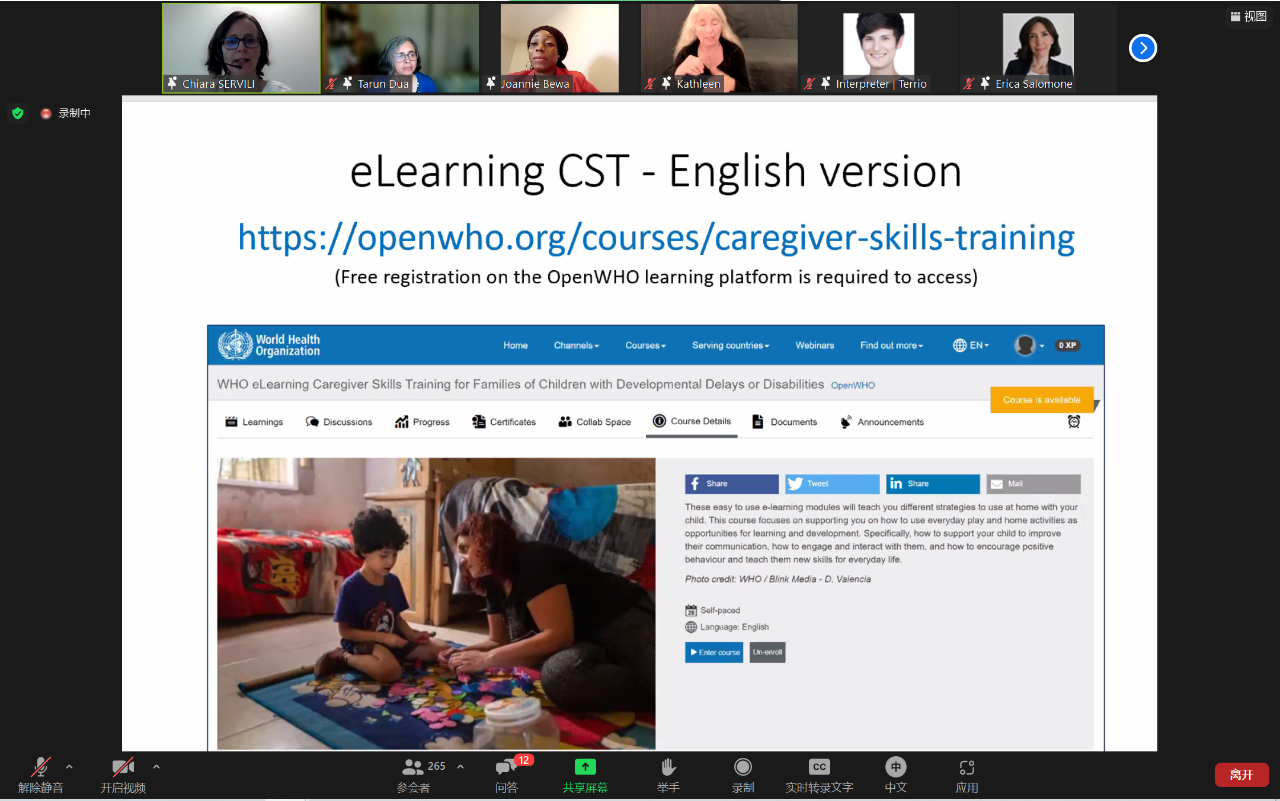
Task: Switch to the Learnings tab
Action: point(254,422)
